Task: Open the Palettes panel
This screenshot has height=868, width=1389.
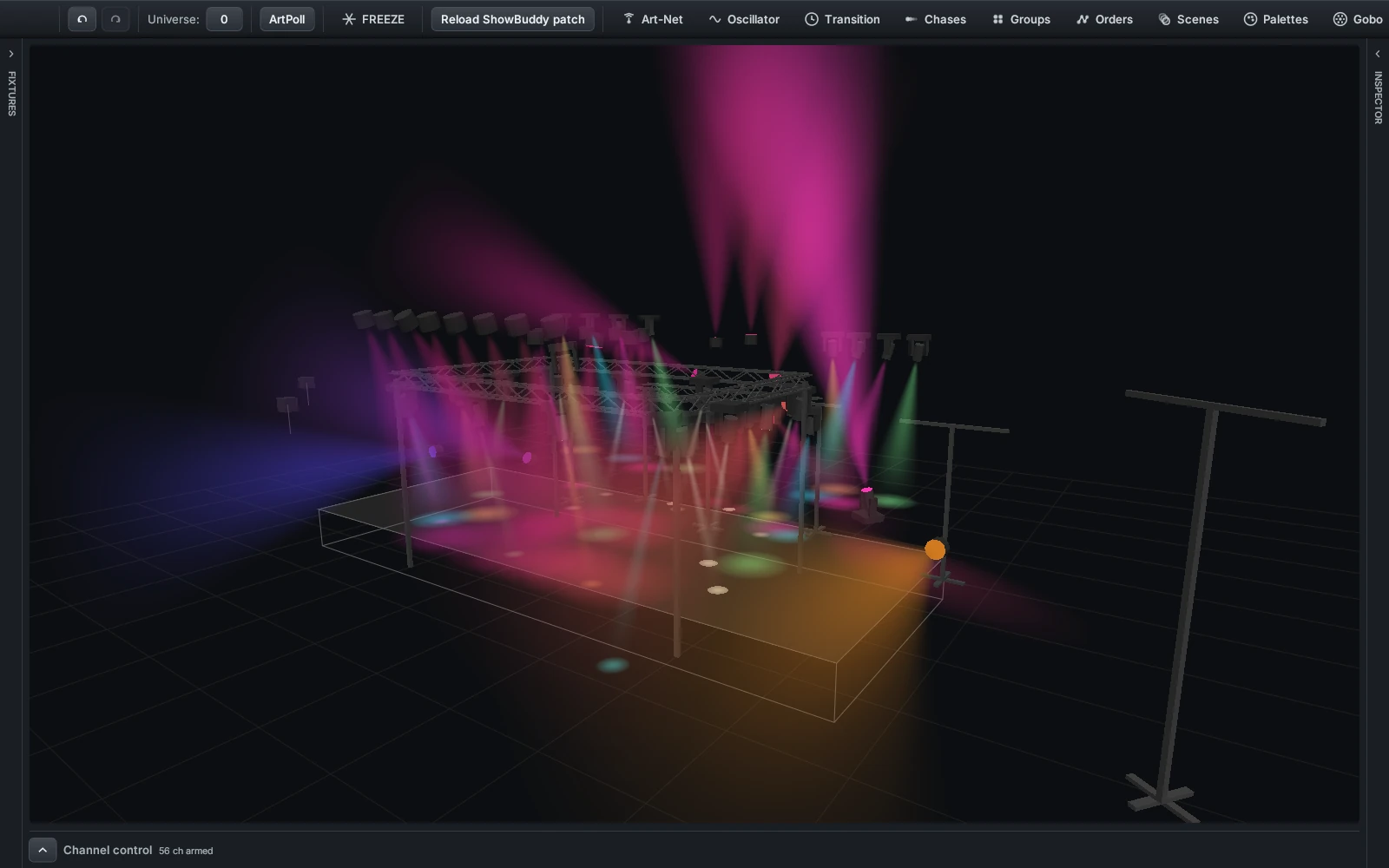Action: [1276, 19]
